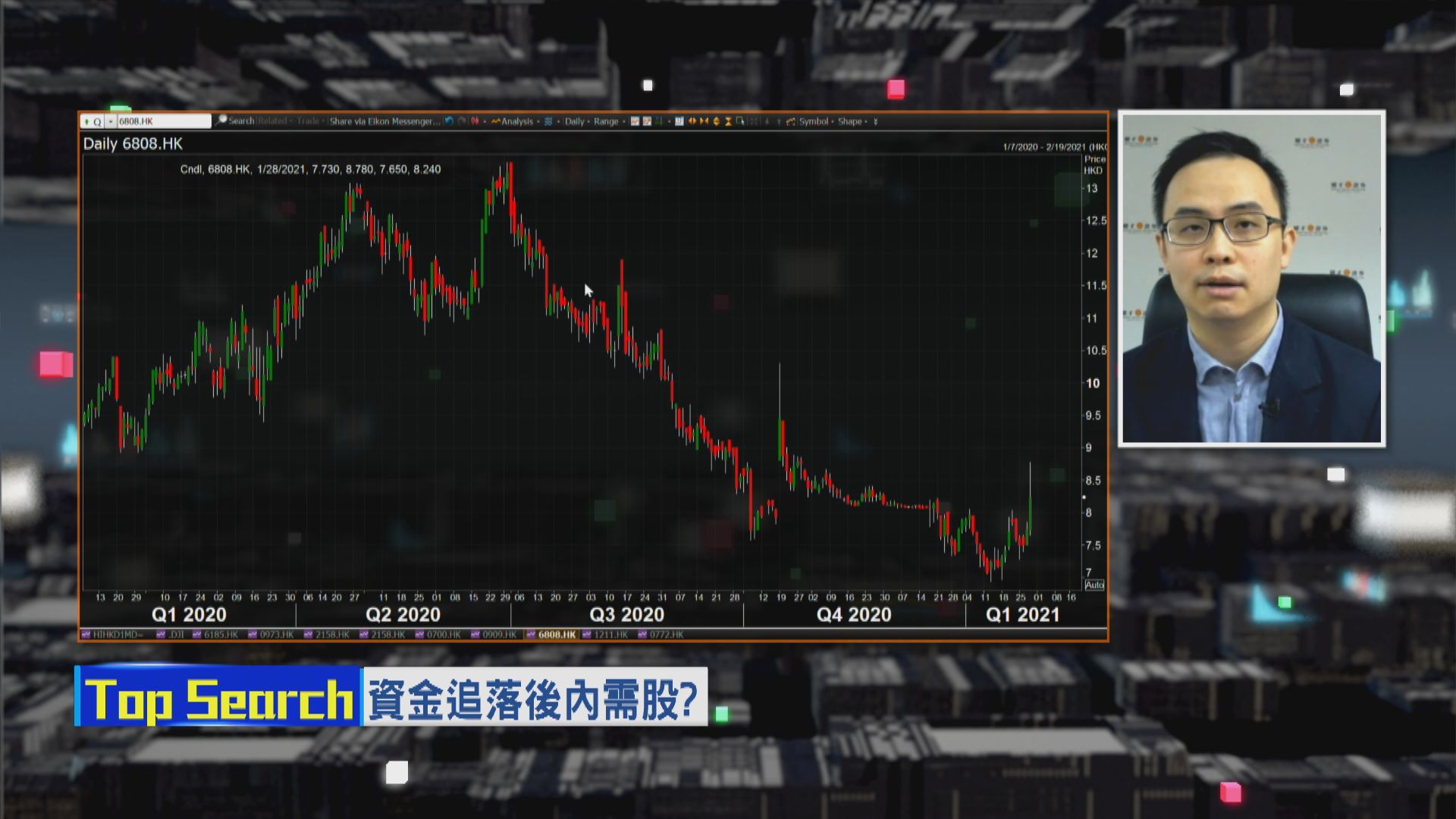Open the Search magnifier icon
This screenshot has height=819, width=1456.
(221, 121)
